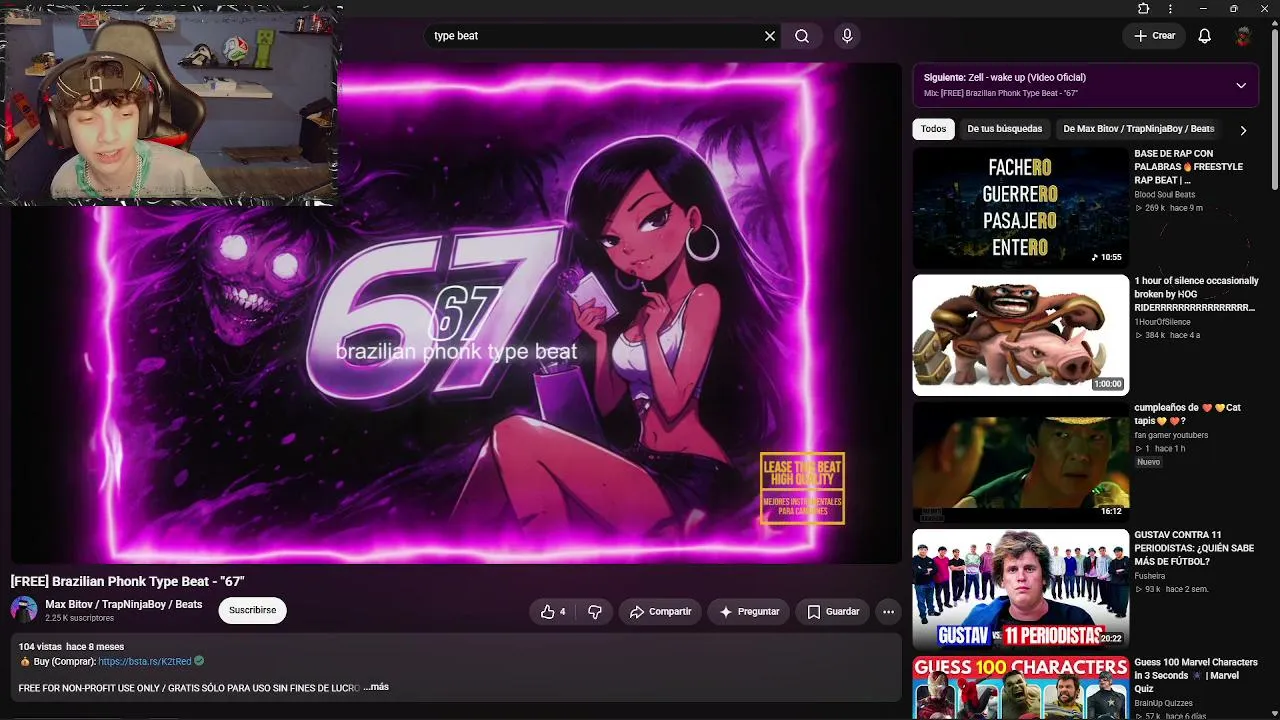The image size is (1280, 720).
Task: Visit the Blood Soul Beats channel
Action: [x=1165, y=195]
